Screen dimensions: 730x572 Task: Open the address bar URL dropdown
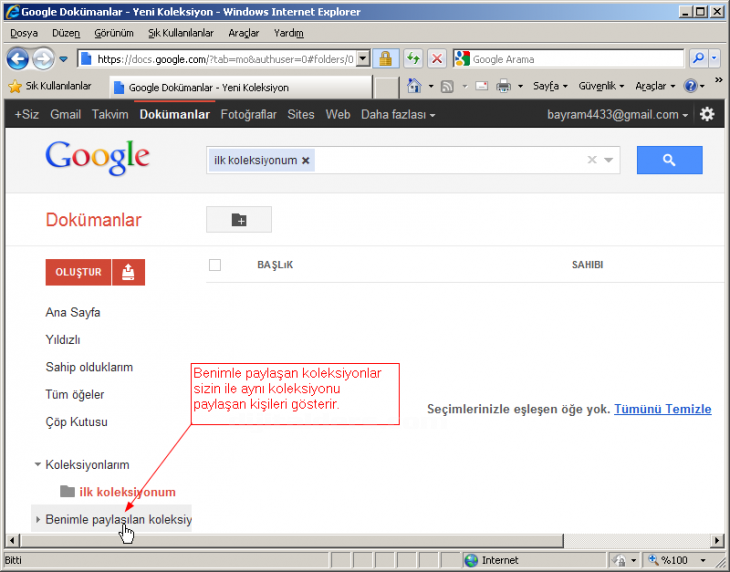(363, 59)
